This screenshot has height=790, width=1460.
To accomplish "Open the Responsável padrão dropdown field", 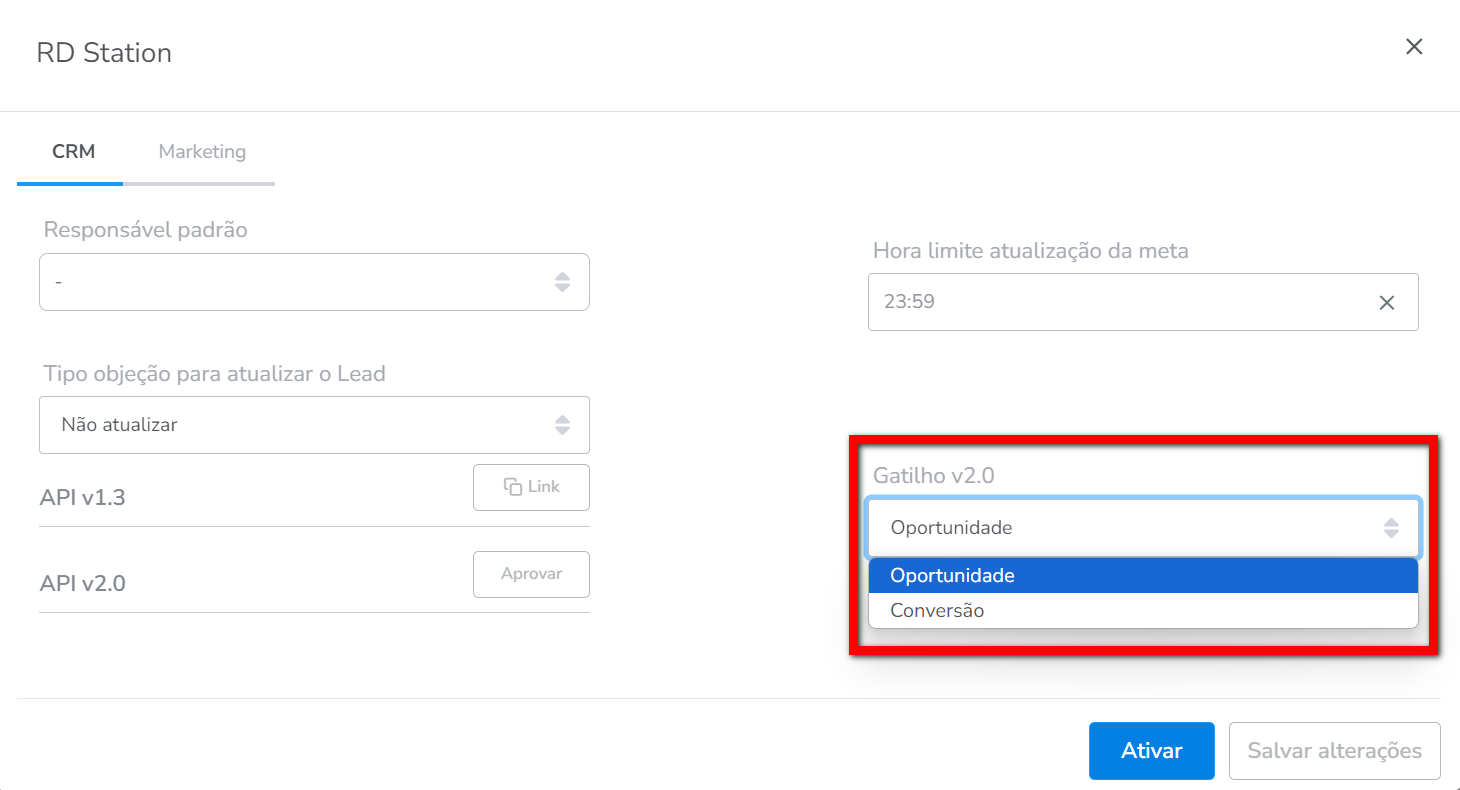I will 300,282.
